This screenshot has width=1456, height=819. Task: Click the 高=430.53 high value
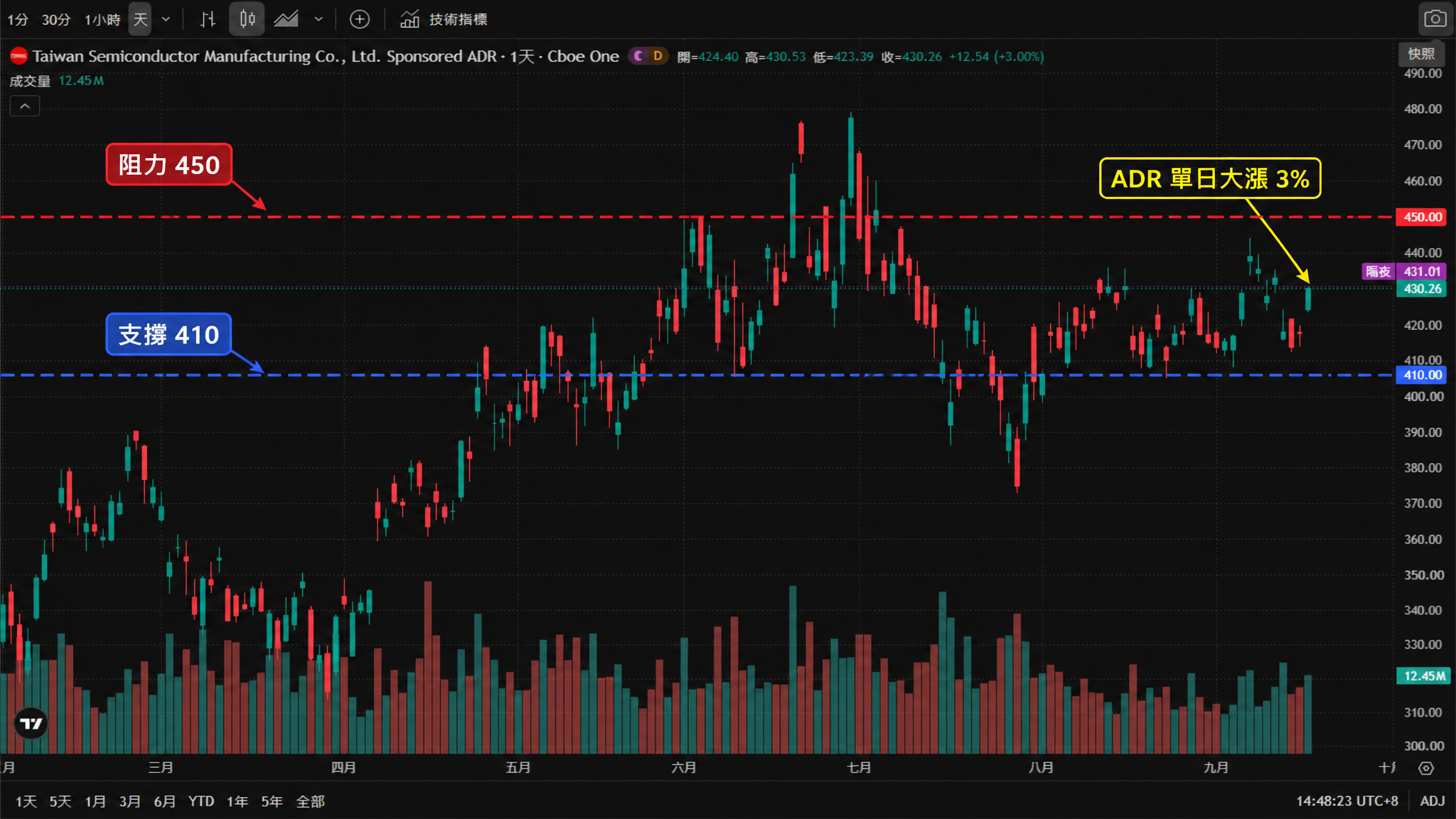click(x=775, y=57)
